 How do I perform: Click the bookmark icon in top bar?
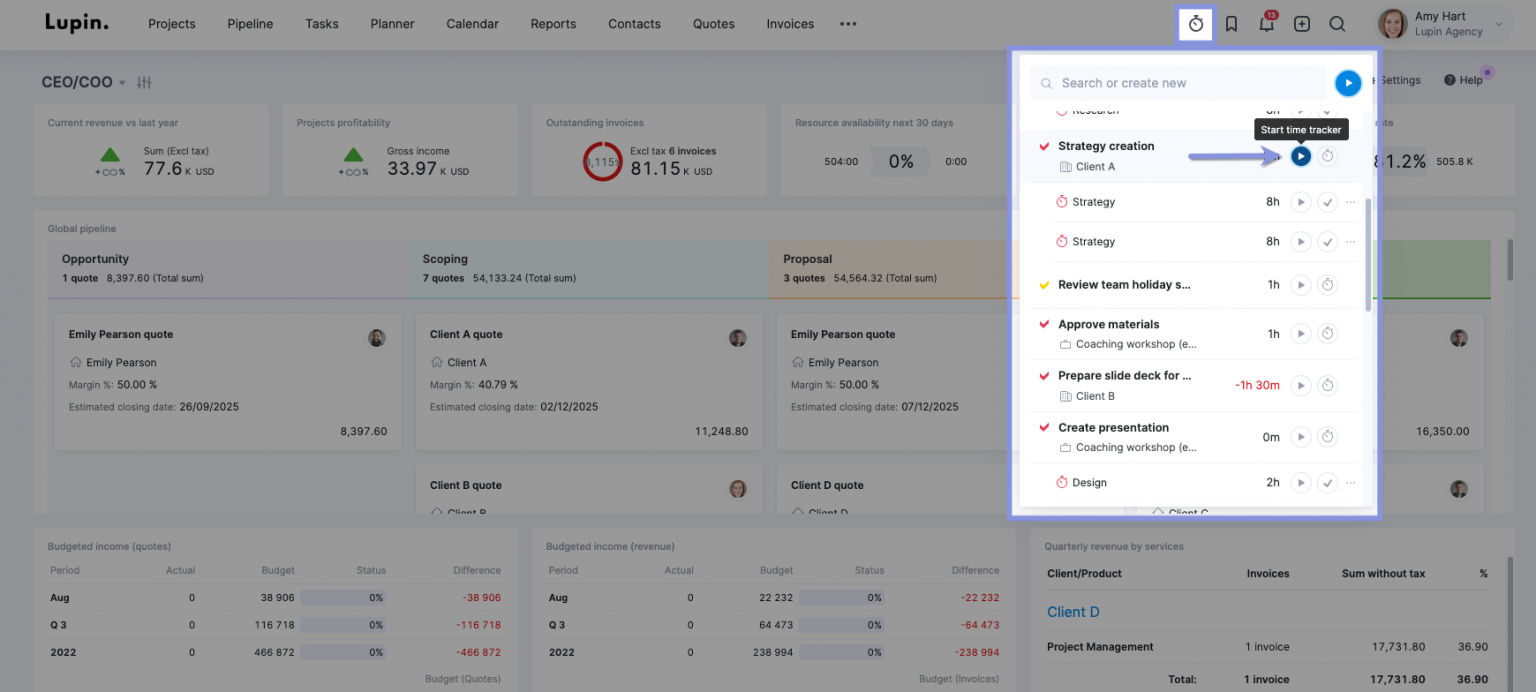click(1231, 23)
